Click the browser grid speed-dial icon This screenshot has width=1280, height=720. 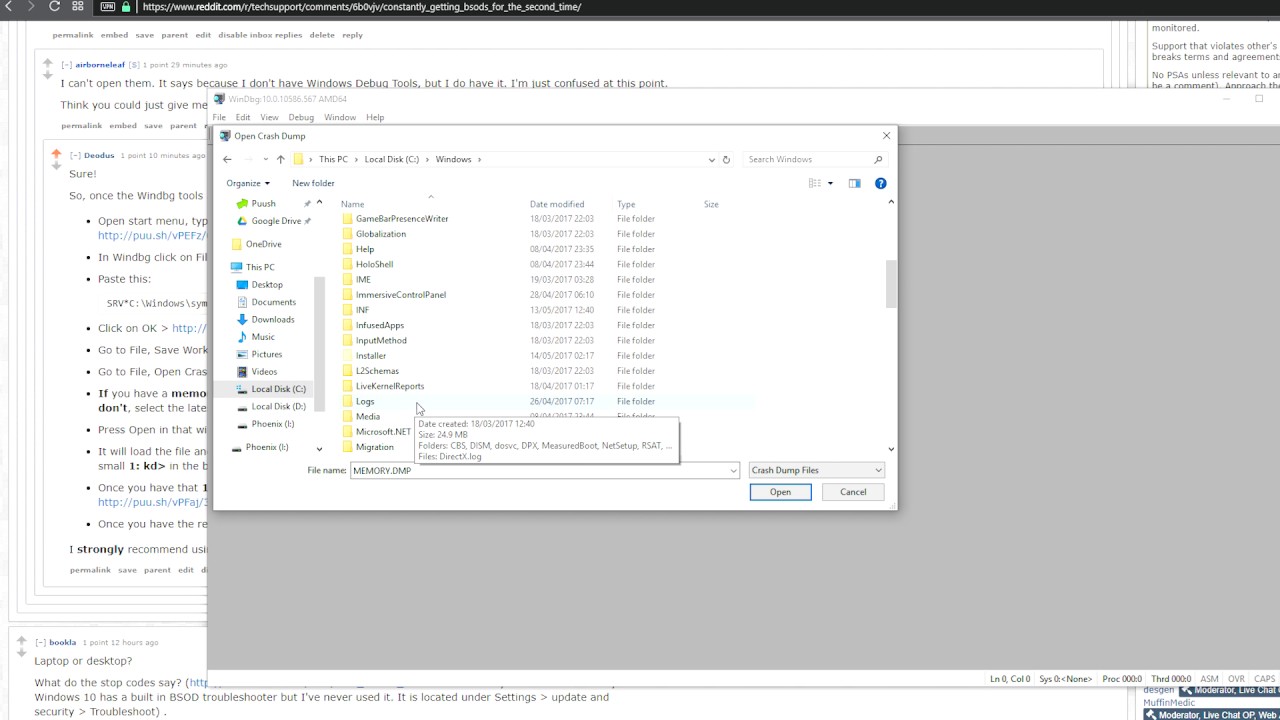click(x=78, y=6)
